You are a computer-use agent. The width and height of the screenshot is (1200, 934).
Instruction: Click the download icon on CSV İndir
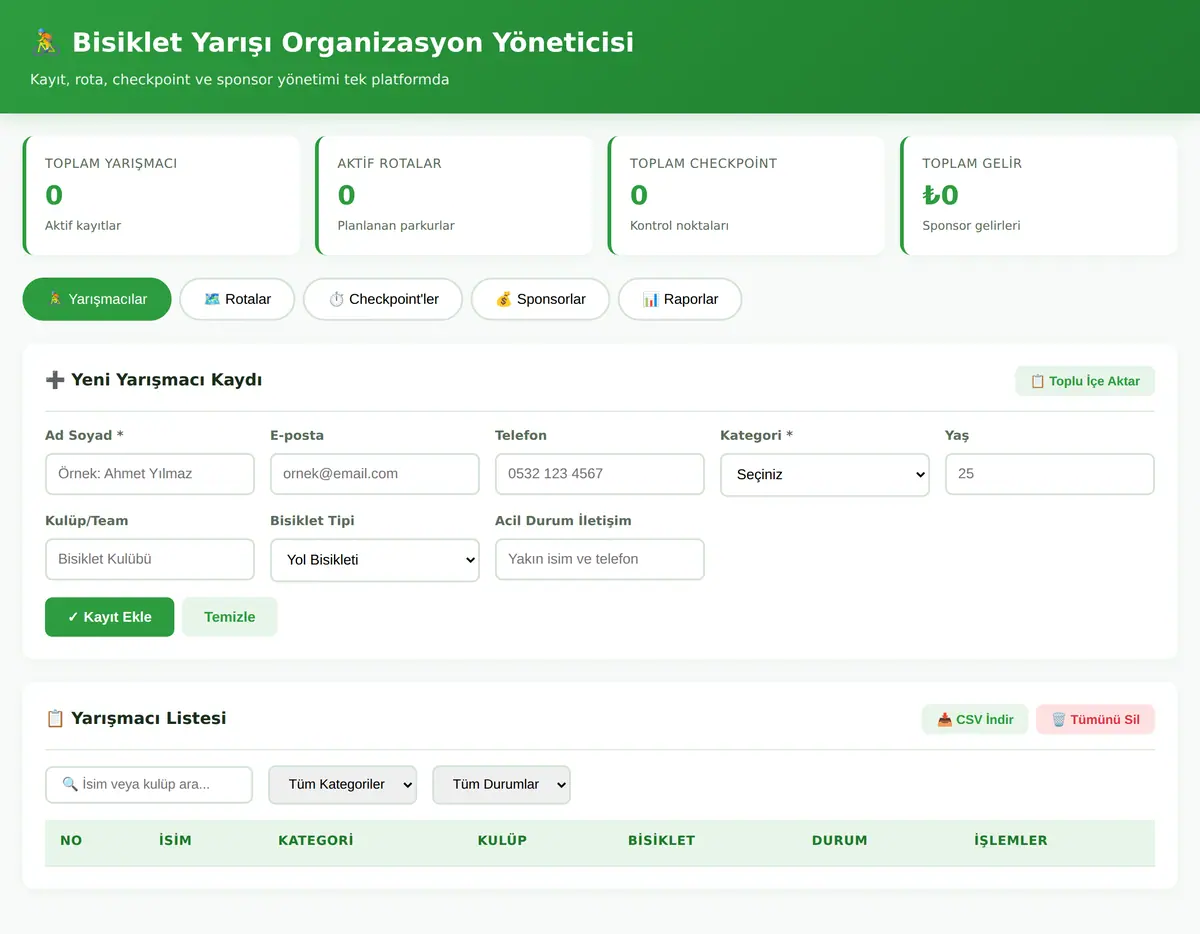(944, 719)
